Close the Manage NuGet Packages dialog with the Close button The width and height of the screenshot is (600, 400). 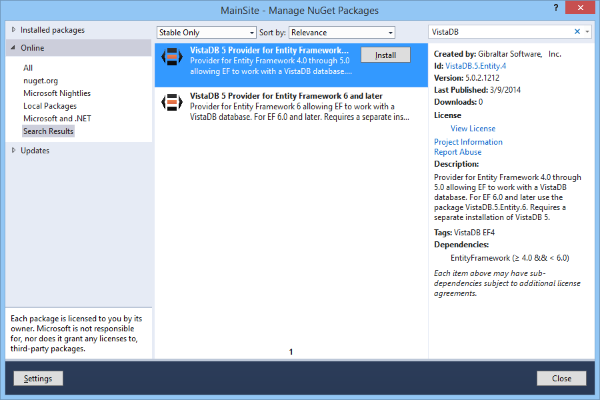point(561,378)
